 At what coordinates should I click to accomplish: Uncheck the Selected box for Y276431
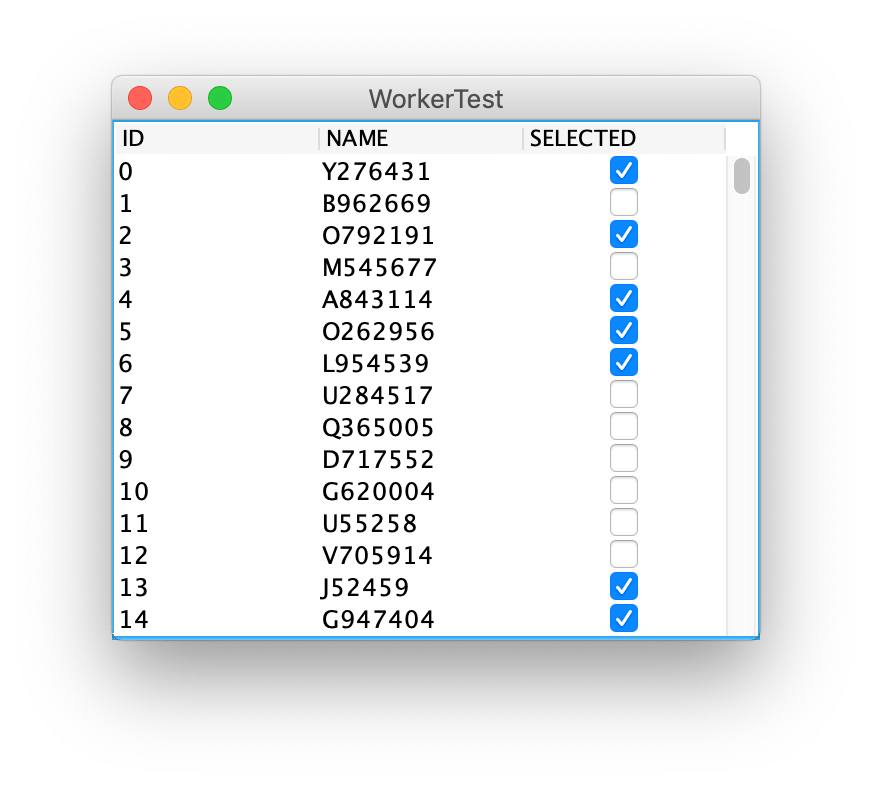[x=623, y=170]
